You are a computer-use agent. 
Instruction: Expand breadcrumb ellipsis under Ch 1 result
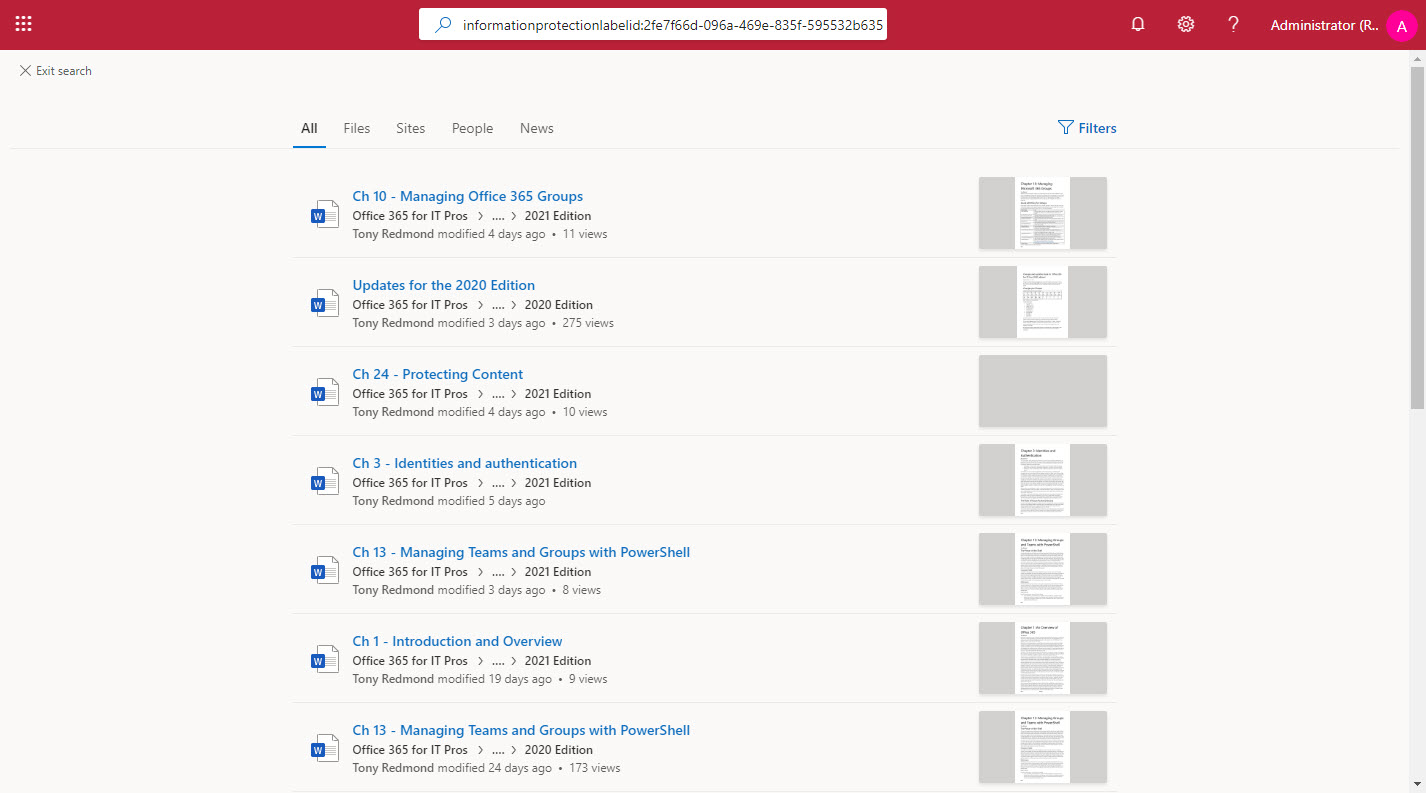pyautogui.click(x=498, y=661)
